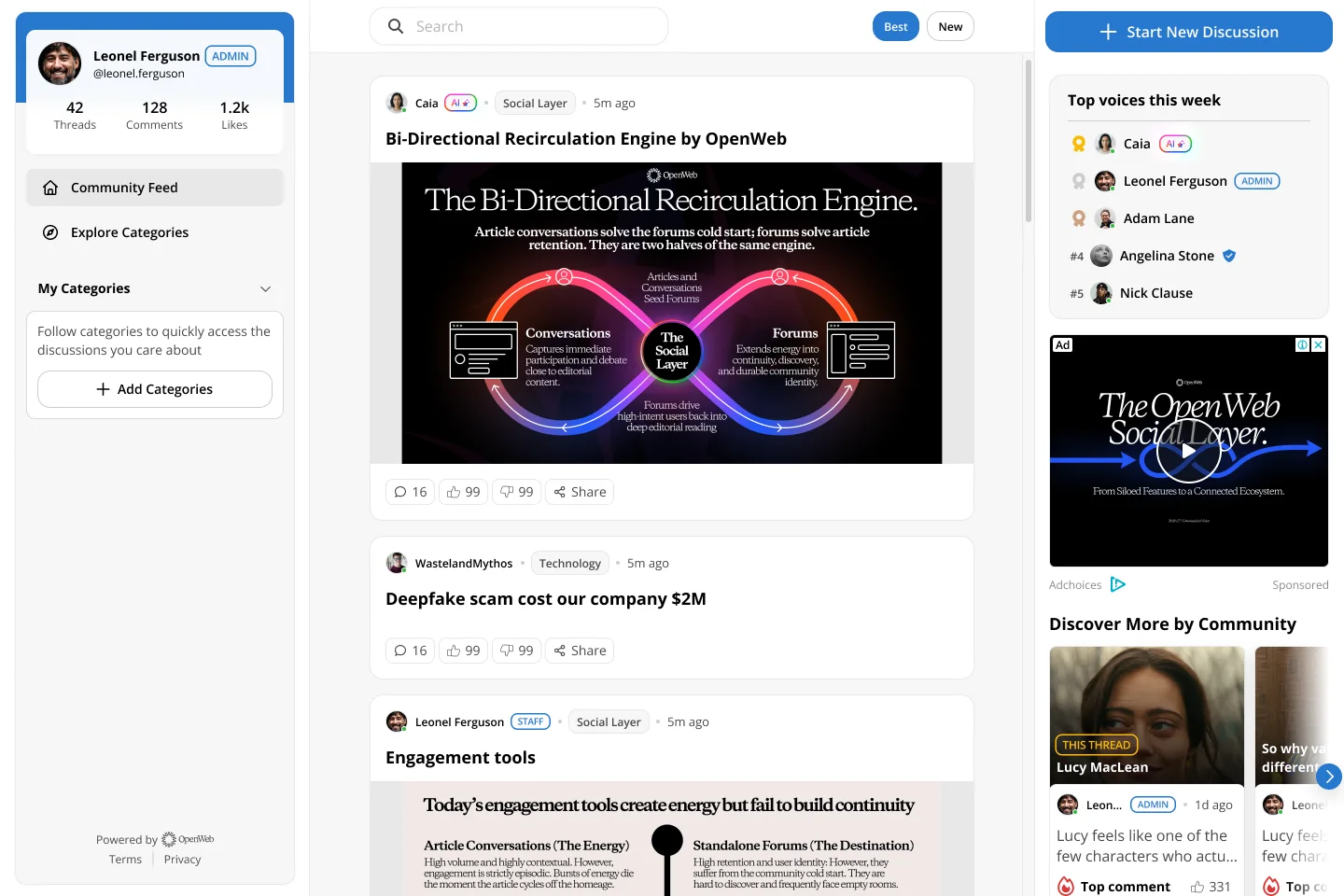The width and height of the screenshot is (1344, 896).
Task: Open comments on the Deepfake scam post
Action: [x=410, y=651]
